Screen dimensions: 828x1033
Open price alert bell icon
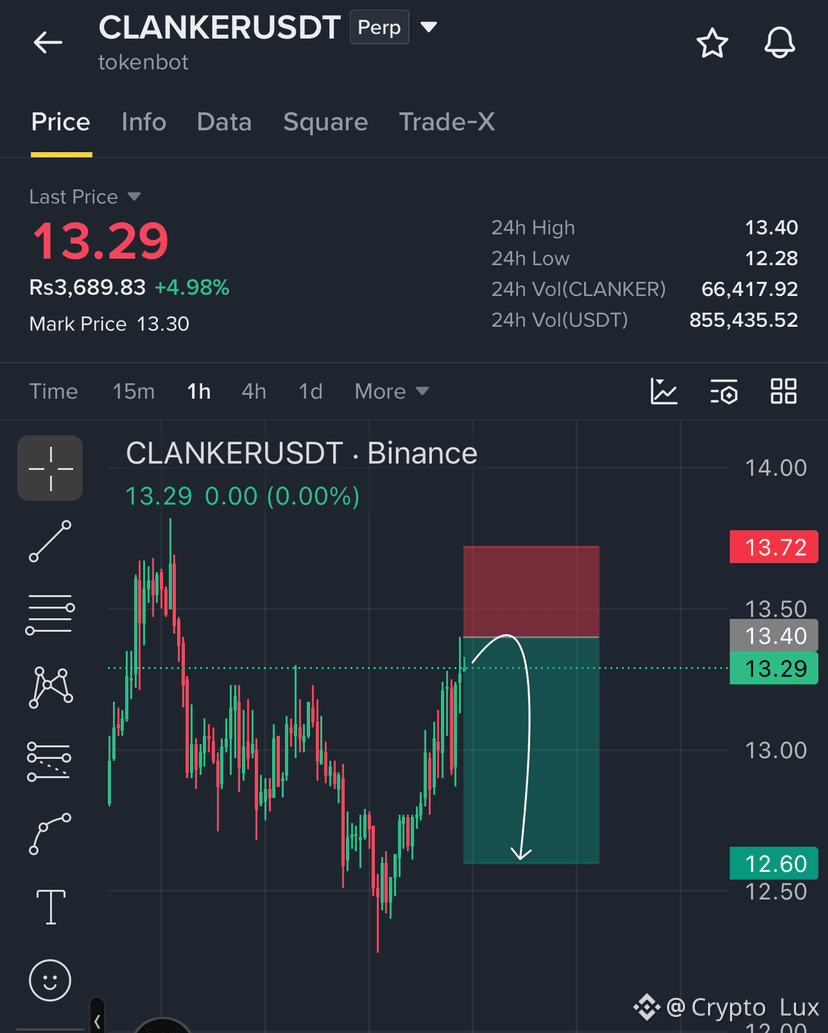click(x=779, y=43)
